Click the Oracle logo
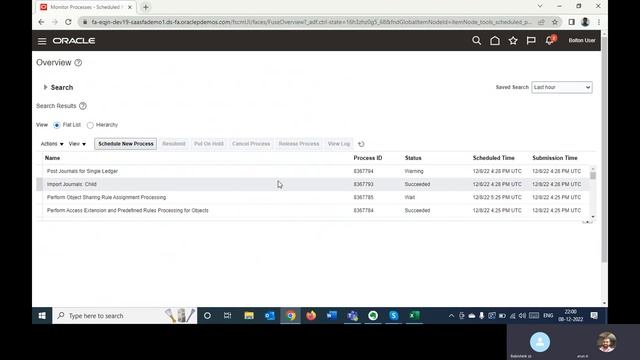 74,41
